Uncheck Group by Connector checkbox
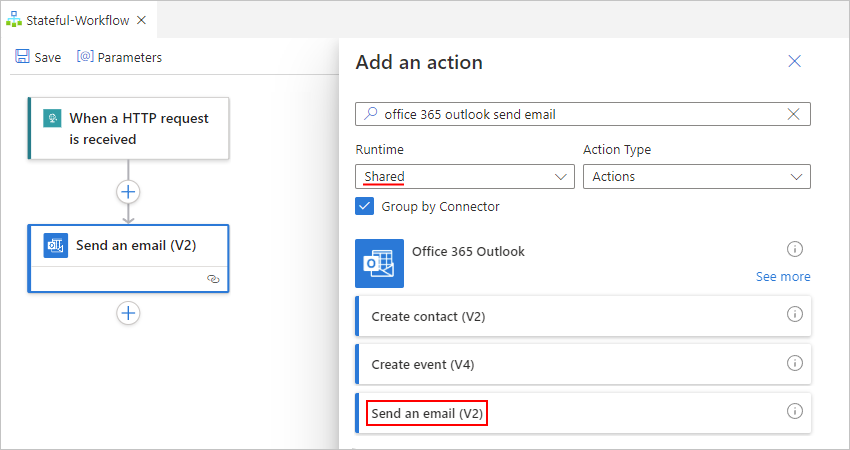The height and width of the screenshot is (450, 850). 365,207
